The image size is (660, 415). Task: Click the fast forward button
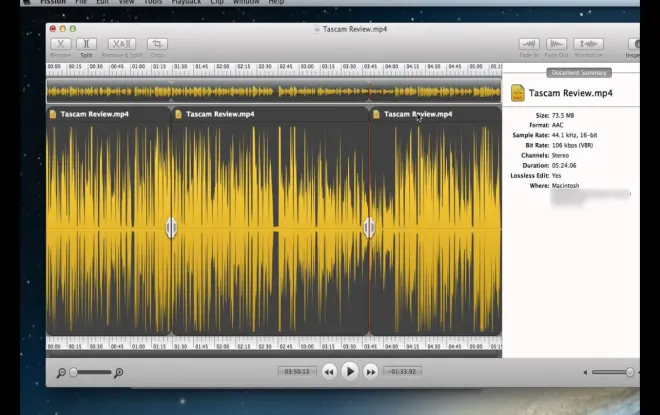[370, 372]
